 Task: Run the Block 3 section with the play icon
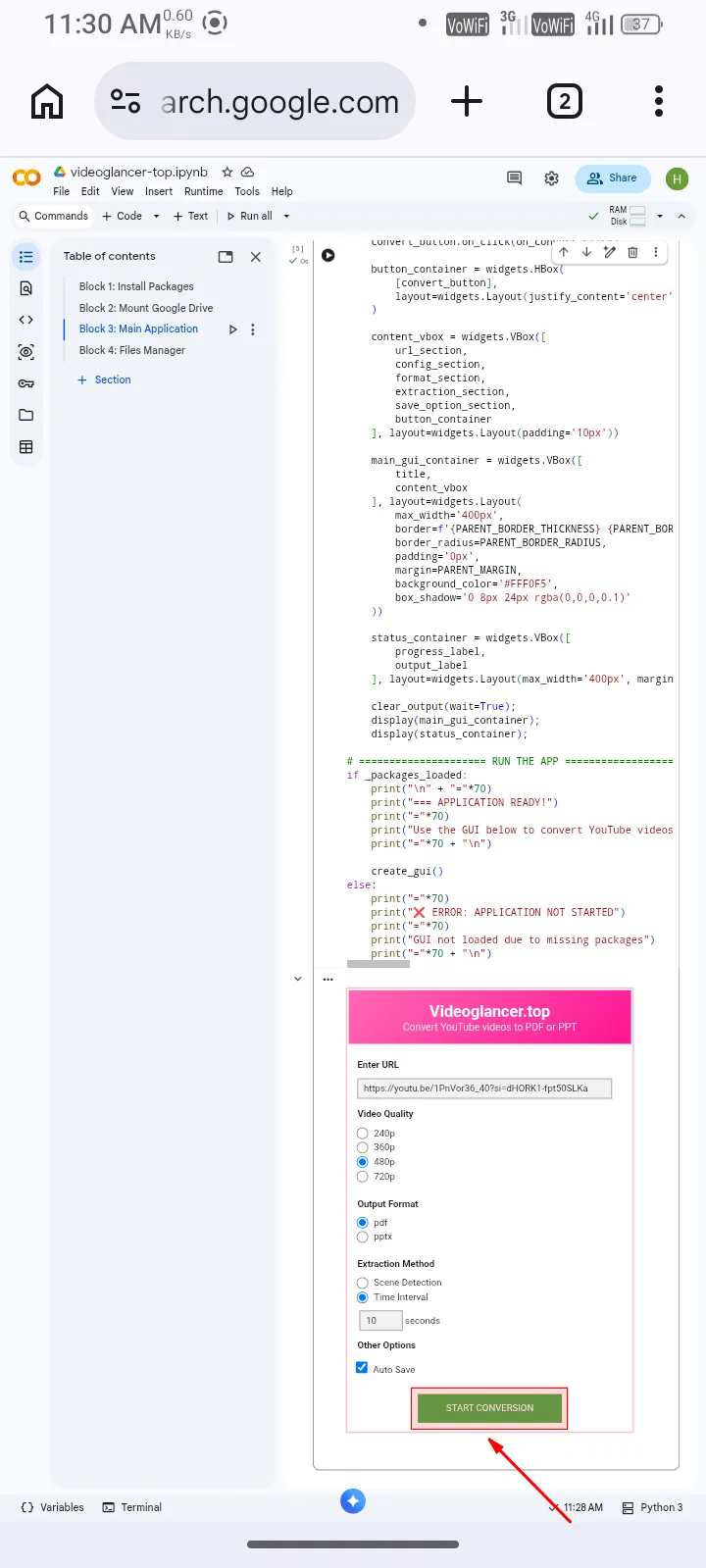click(232, 329)
